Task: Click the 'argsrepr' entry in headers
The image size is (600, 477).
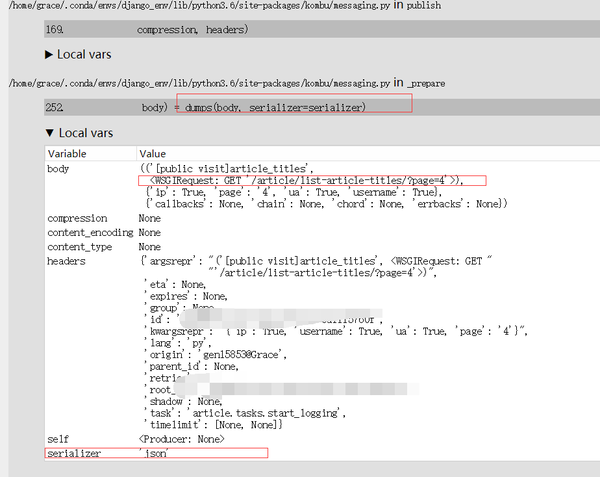Action: pyautogui.click(x=316, y=267)
